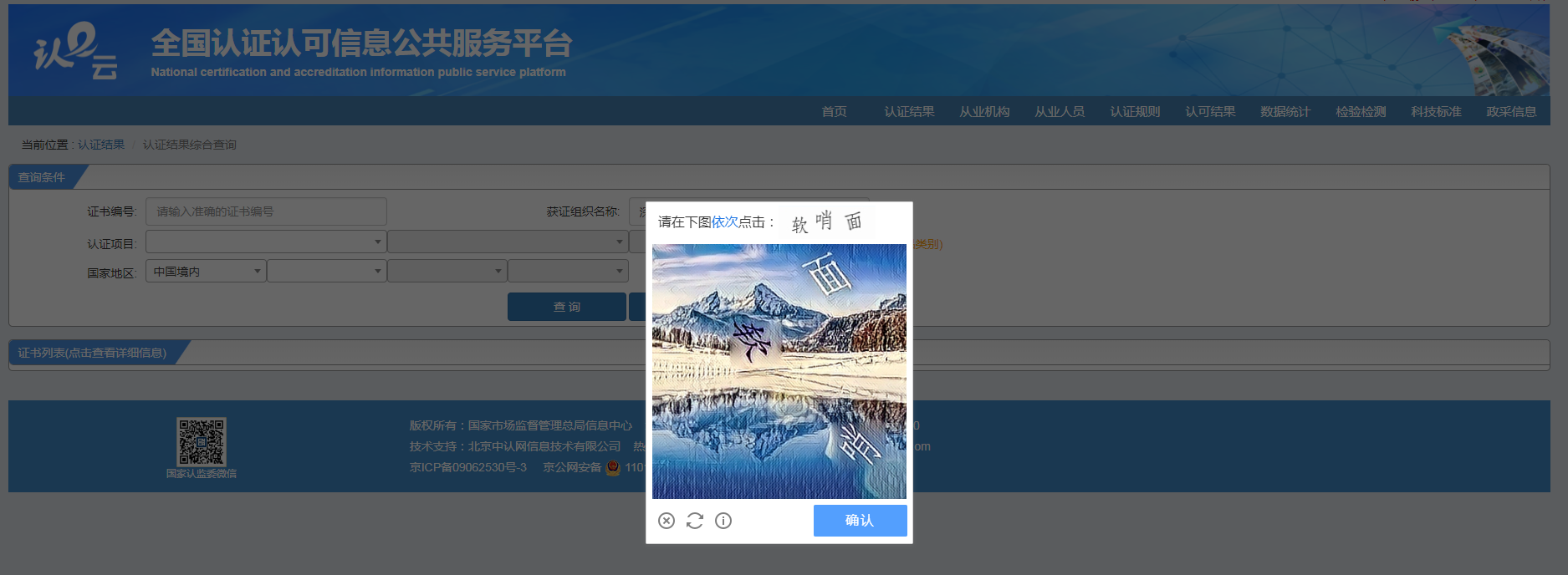
Task: Open captcha info icon
Action: 723,521
